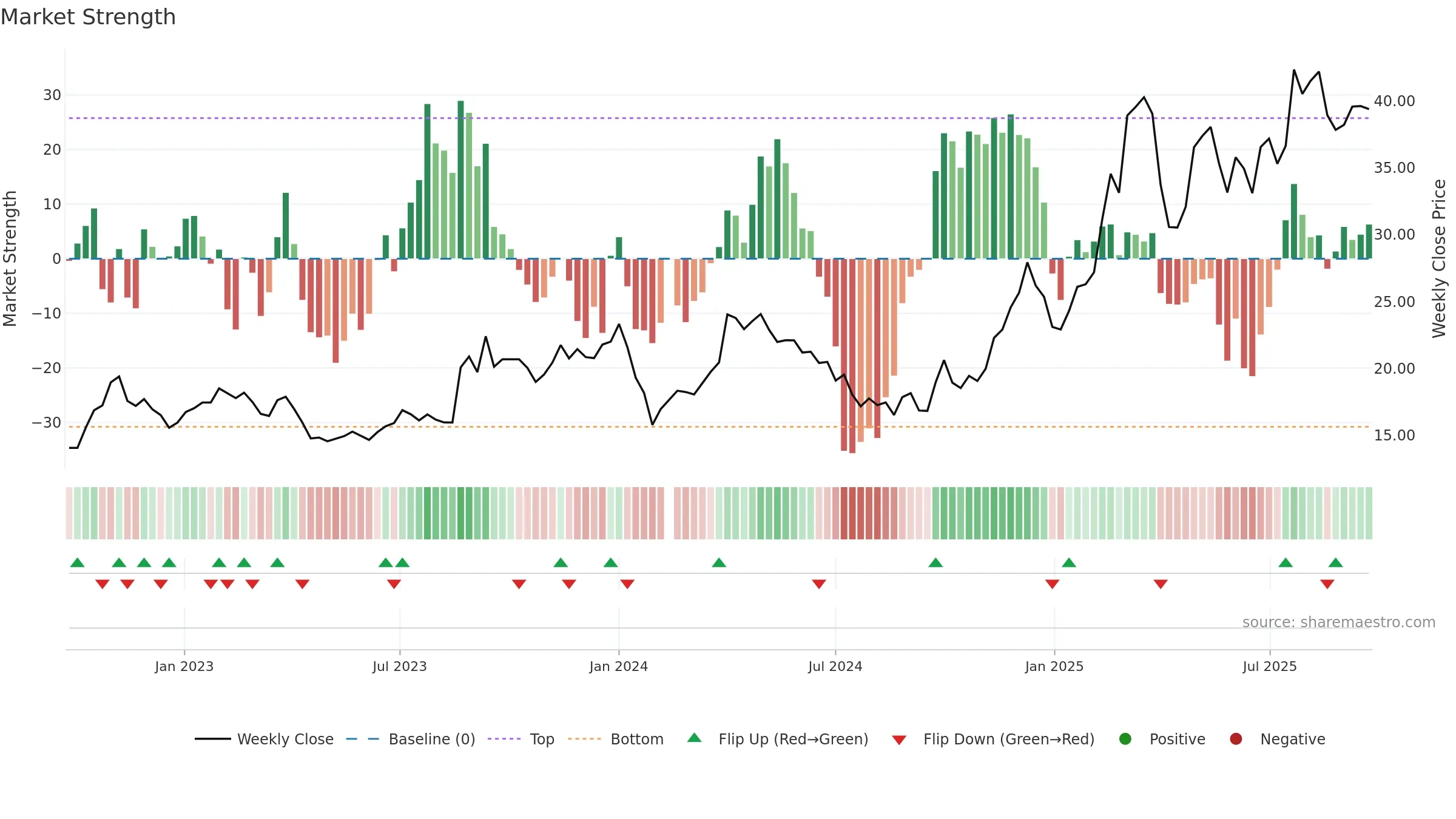Screen dimensions: 1456x819
Task: Click the 35.00 price axis value
Action: pos(1395,167)
